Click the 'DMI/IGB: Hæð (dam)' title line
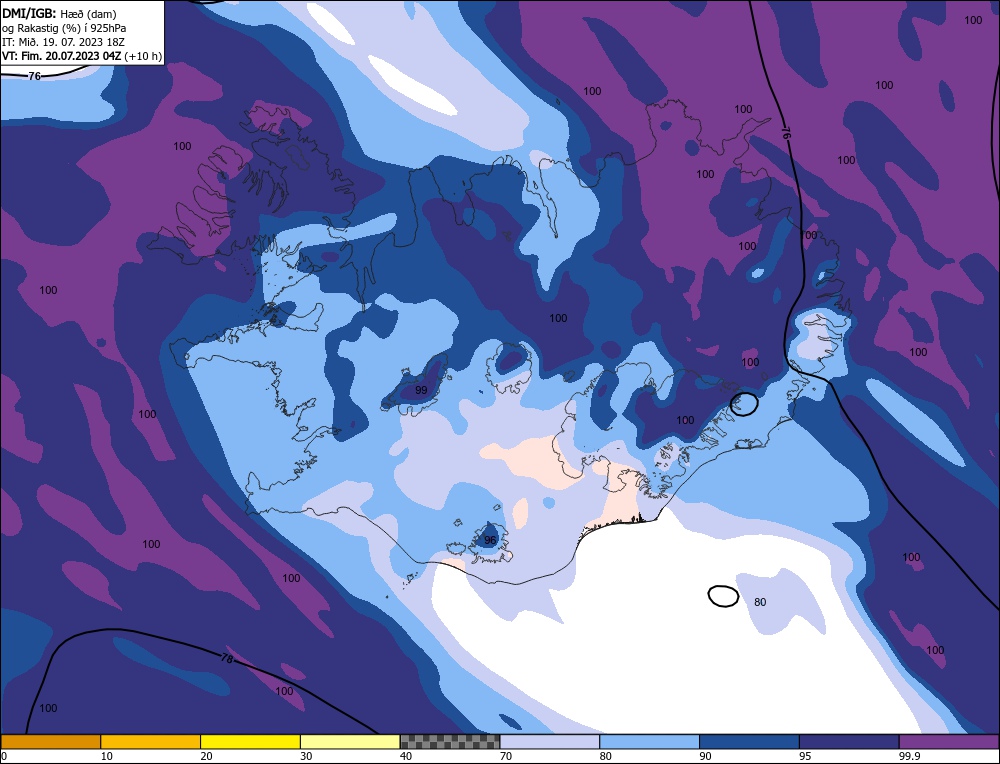The width and height of the screenshot is (1000, 764). (x=59, y=13)
